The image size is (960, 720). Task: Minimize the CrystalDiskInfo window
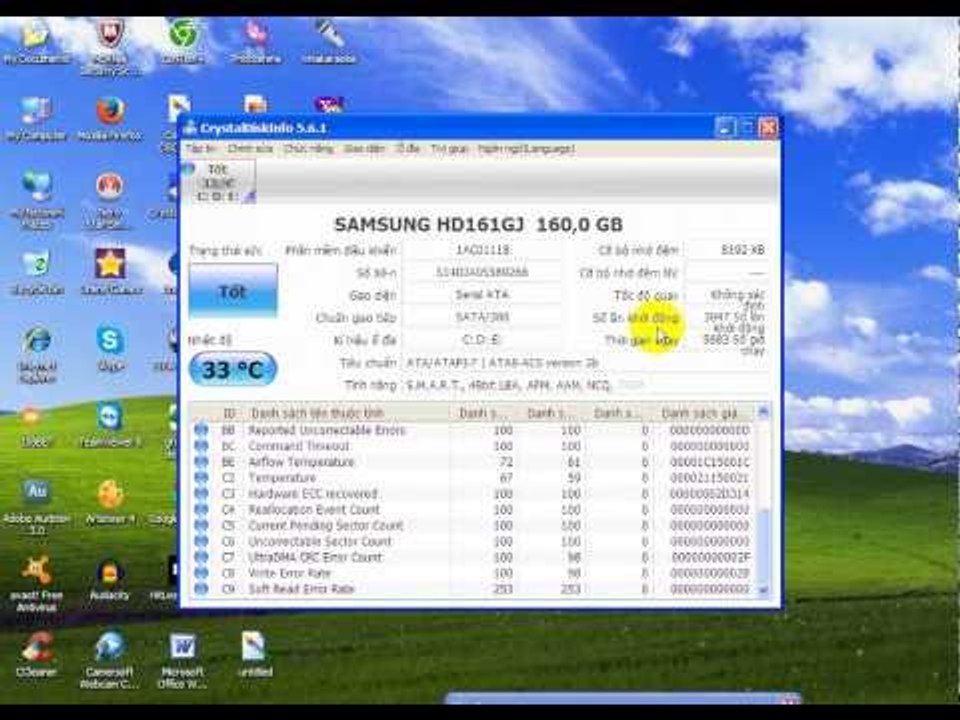(724, 128)
